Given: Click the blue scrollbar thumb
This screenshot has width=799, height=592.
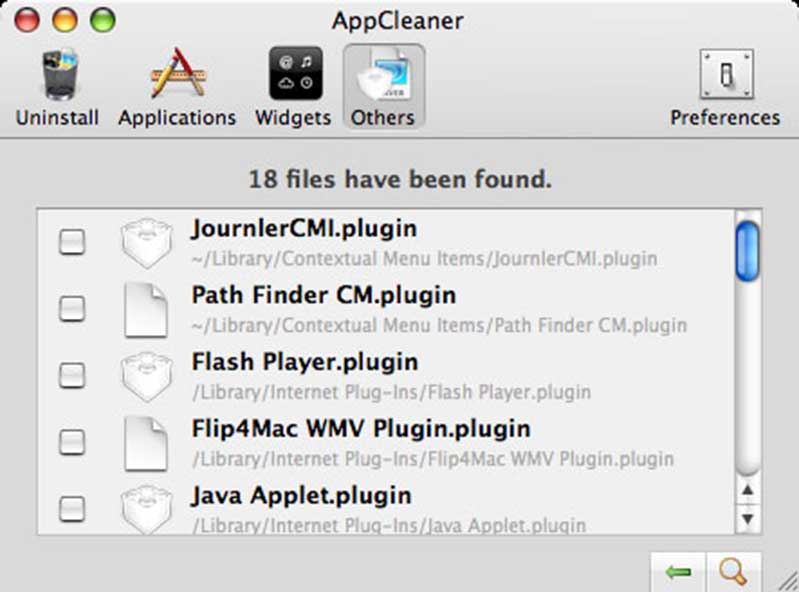Looking at the screenshot, I should click(x=746, y=250).
